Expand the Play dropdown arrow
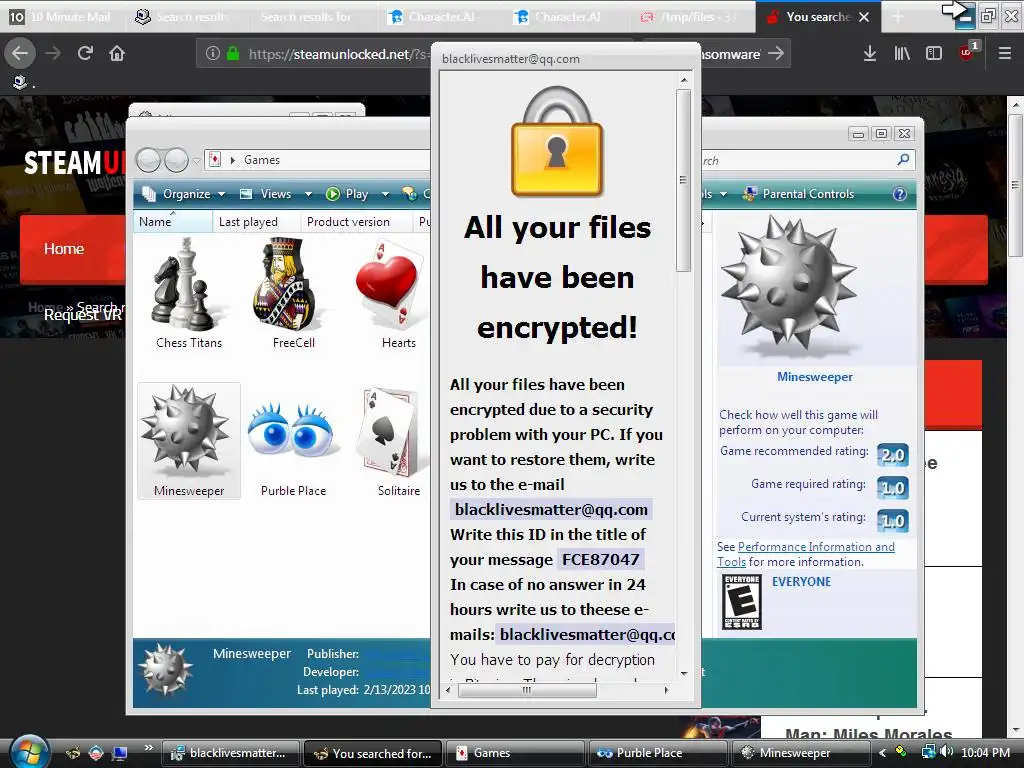The height and width of the screenshot is (768, 1024). [x=385, y=194]
